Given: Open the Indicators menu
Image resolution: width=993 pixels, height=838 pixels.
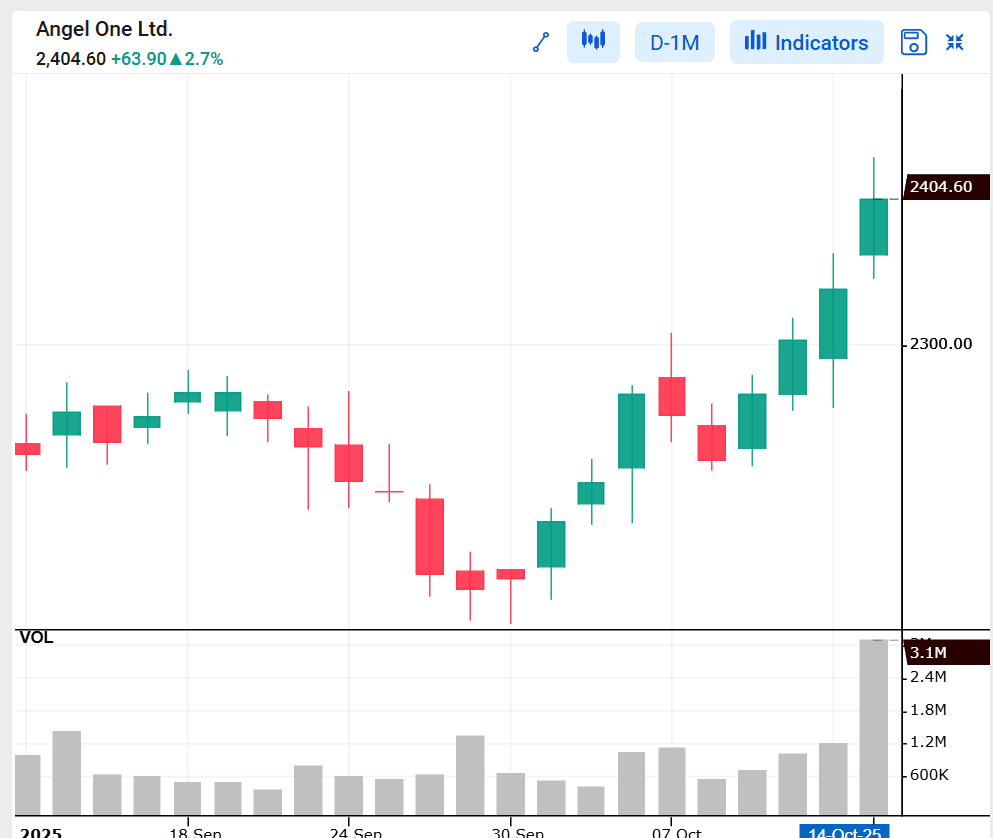Looking at the screenshot, I should pos(806,42).
